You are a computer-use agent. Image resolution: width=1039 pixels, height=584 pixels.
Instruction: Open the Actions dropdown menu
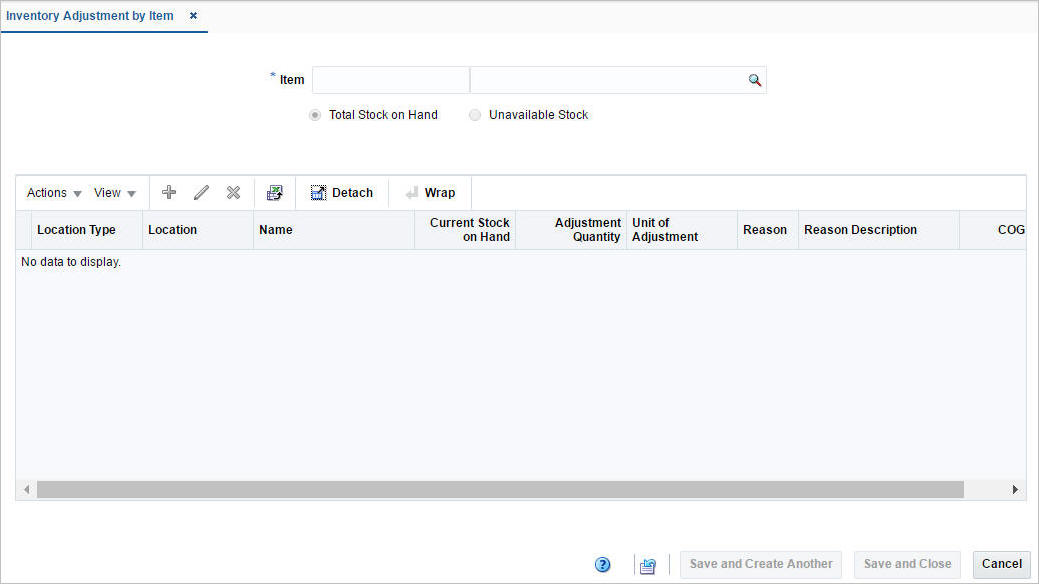coord(54,193)
